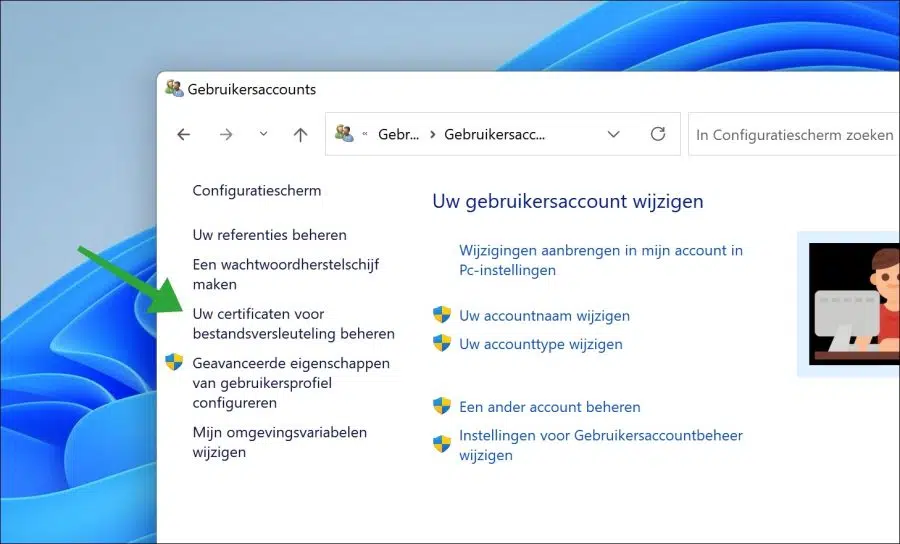900x544 pixels.
Task: Click the shield icon beside 'Uw accountnaam wijzigen'
Action: point(441,314)
